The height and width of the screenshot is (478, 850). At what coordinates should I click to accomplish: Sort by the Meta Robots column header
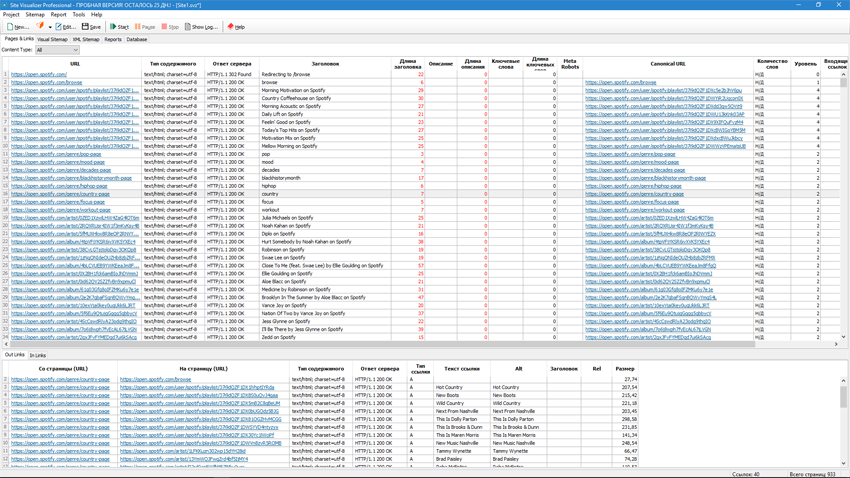(570, 64)
